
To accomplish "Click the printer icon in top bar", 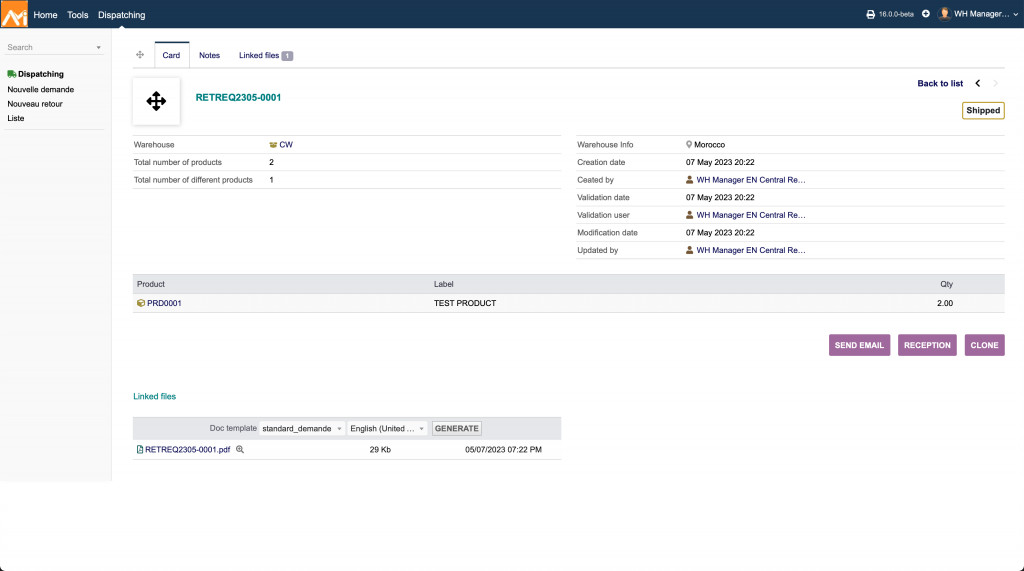I will [870, 14].
